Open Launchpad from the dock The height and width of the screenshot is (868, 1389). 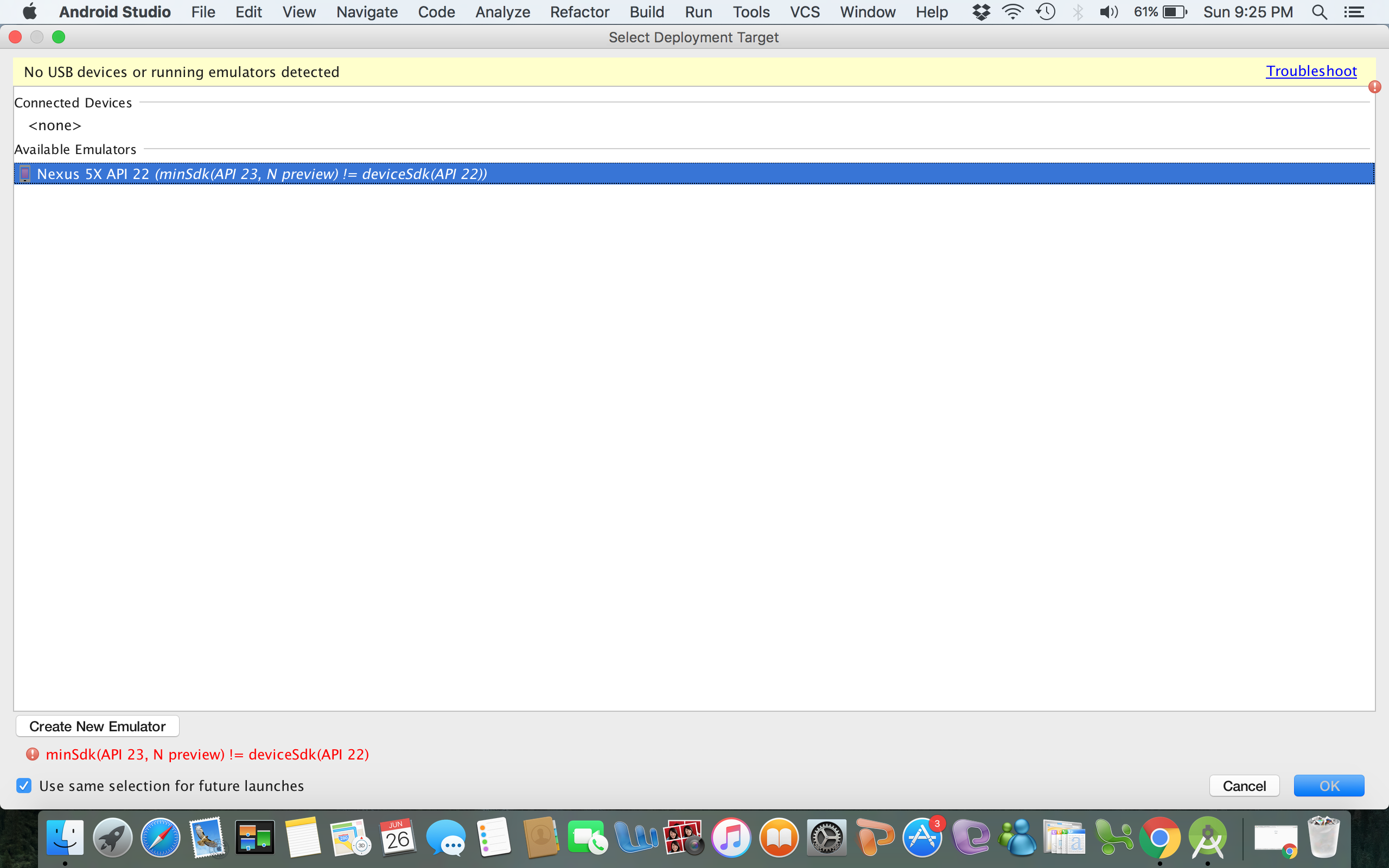(x=112, y=838)
